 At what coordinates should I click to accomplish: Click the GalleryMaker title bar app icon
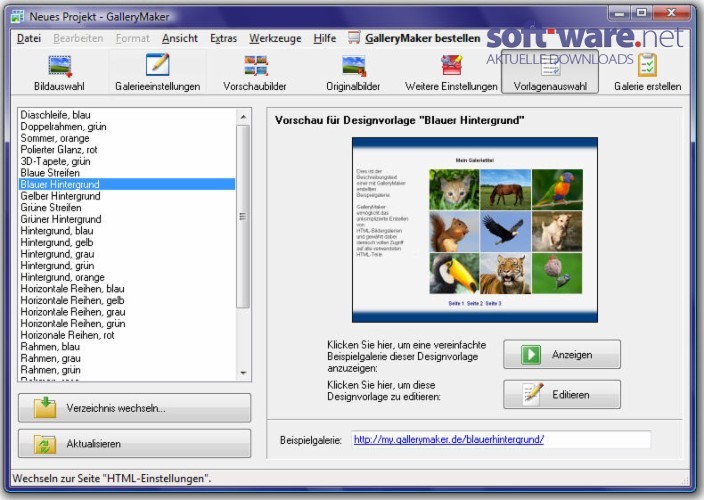click(17, 17)
